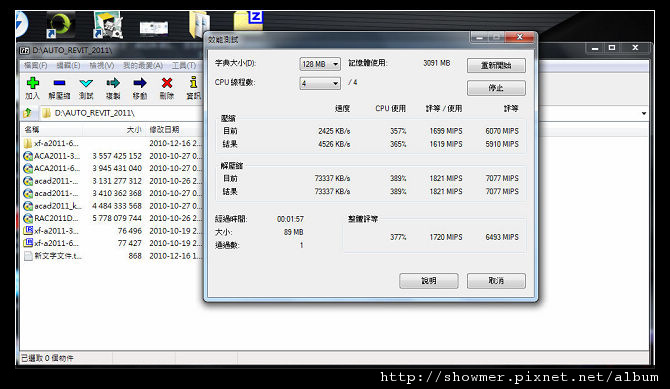Open the dictionary size 128 MB dropdown
Screen dimensions: 670x389
[320, 64]
